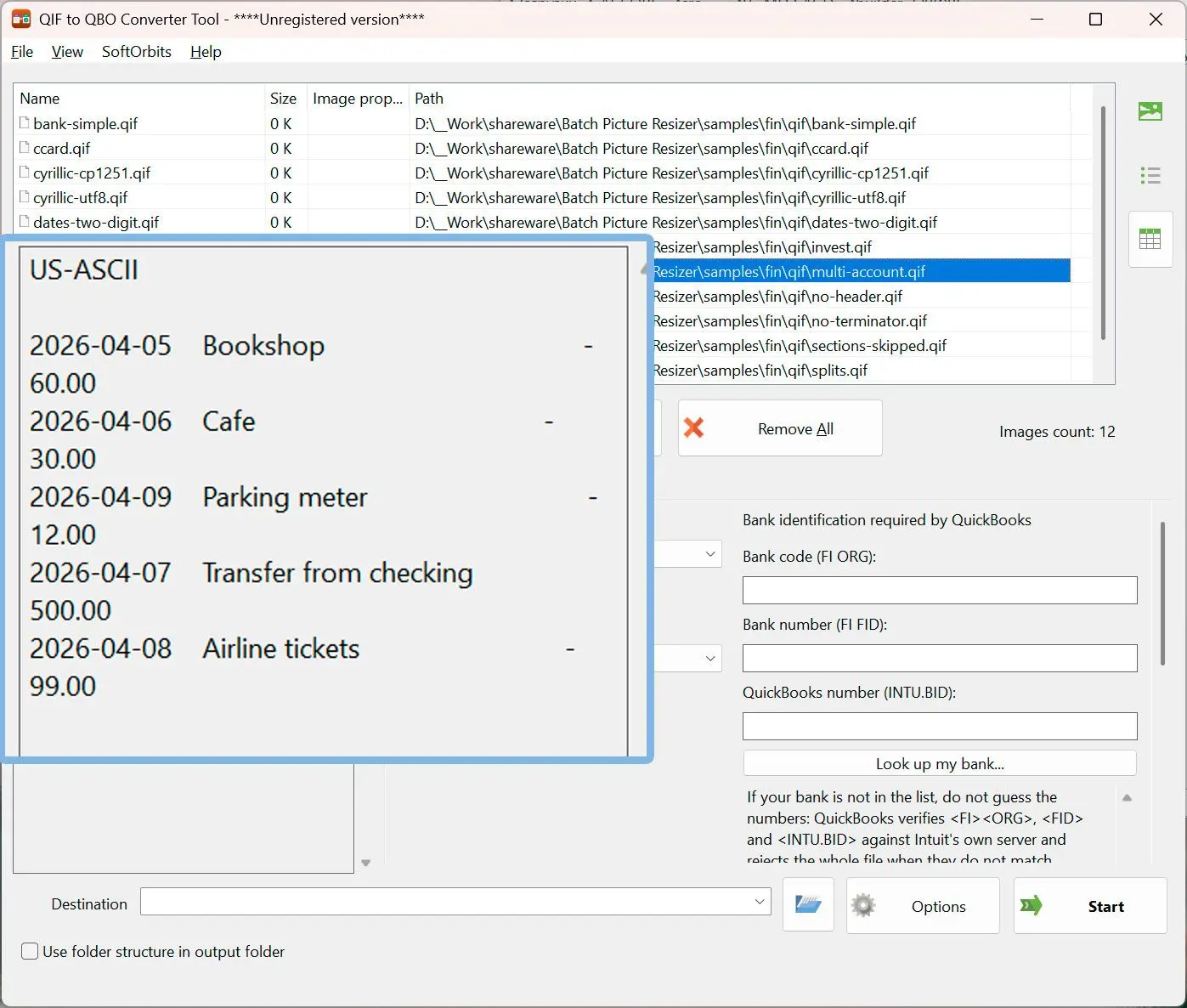Enable Use folder structure in output folder
This screenshot has width=1187, height=1008.
coord(30,951)
